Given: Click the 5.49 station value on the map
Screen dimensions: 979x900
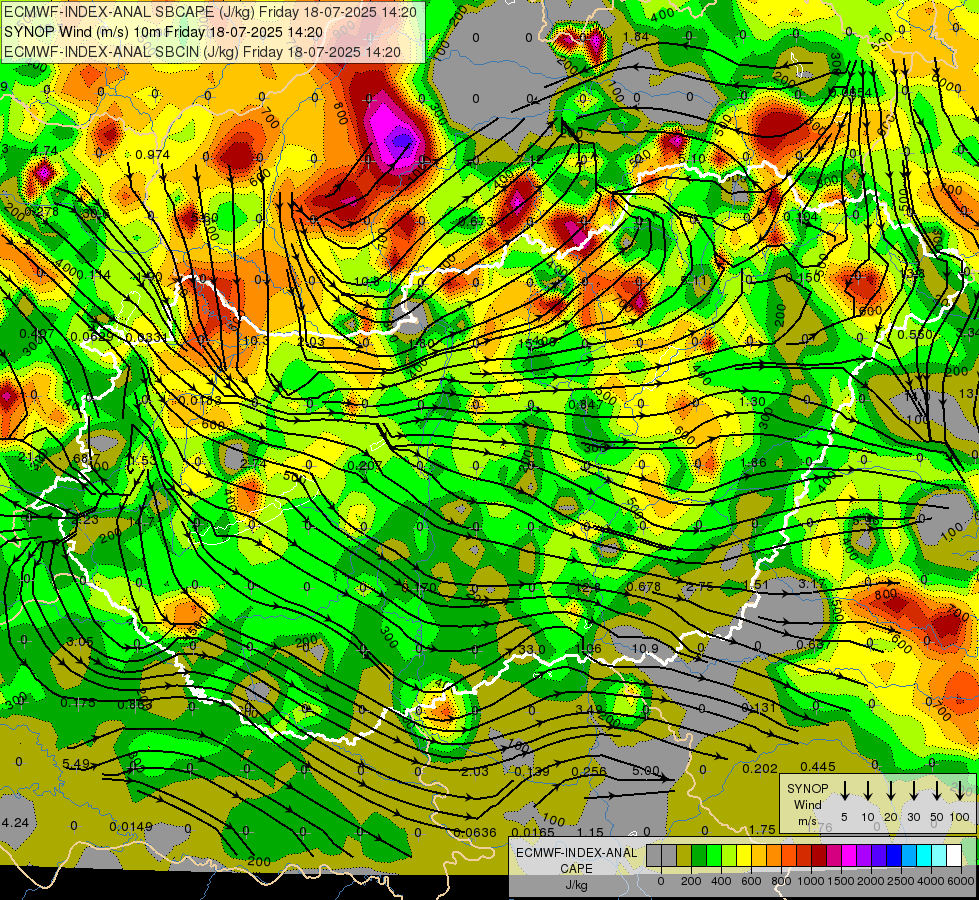Looking at the screenshot, I should [x=76, y=764].
